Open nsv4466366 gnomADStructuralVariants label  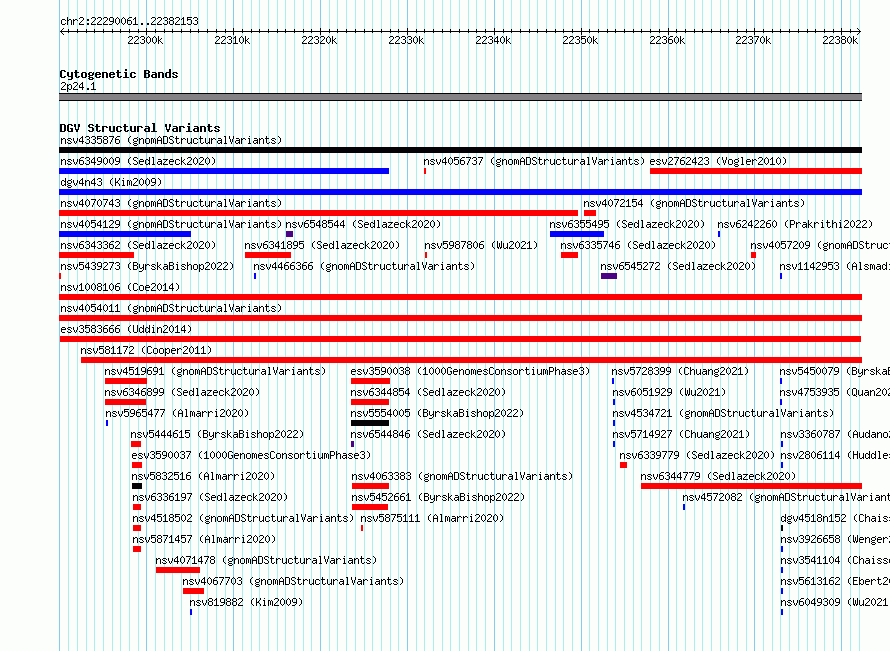coord(364,266)
